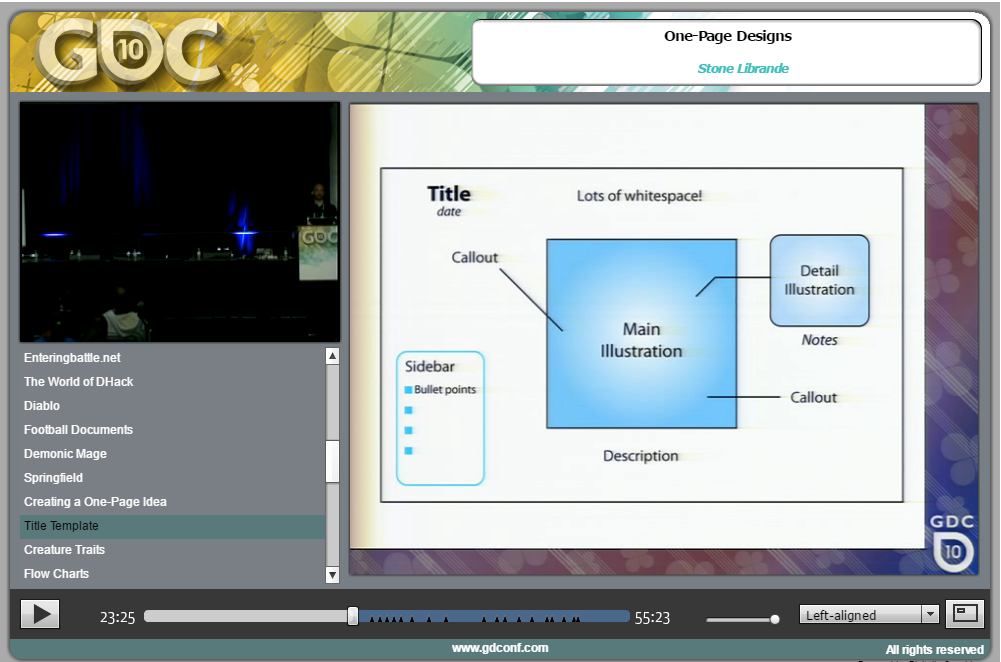This screenshot has height=662, width=1001.
Task: Go to the Diablo chapter
Action: tap(42, 406)
